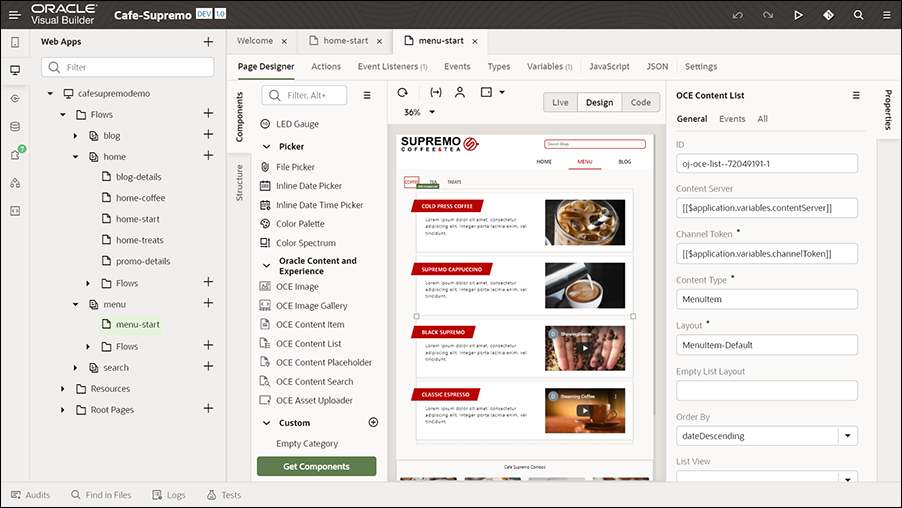The width and height of the screenshot is (902, 508).
Task: Open components palette options menu
Action: tap(367, 96)
